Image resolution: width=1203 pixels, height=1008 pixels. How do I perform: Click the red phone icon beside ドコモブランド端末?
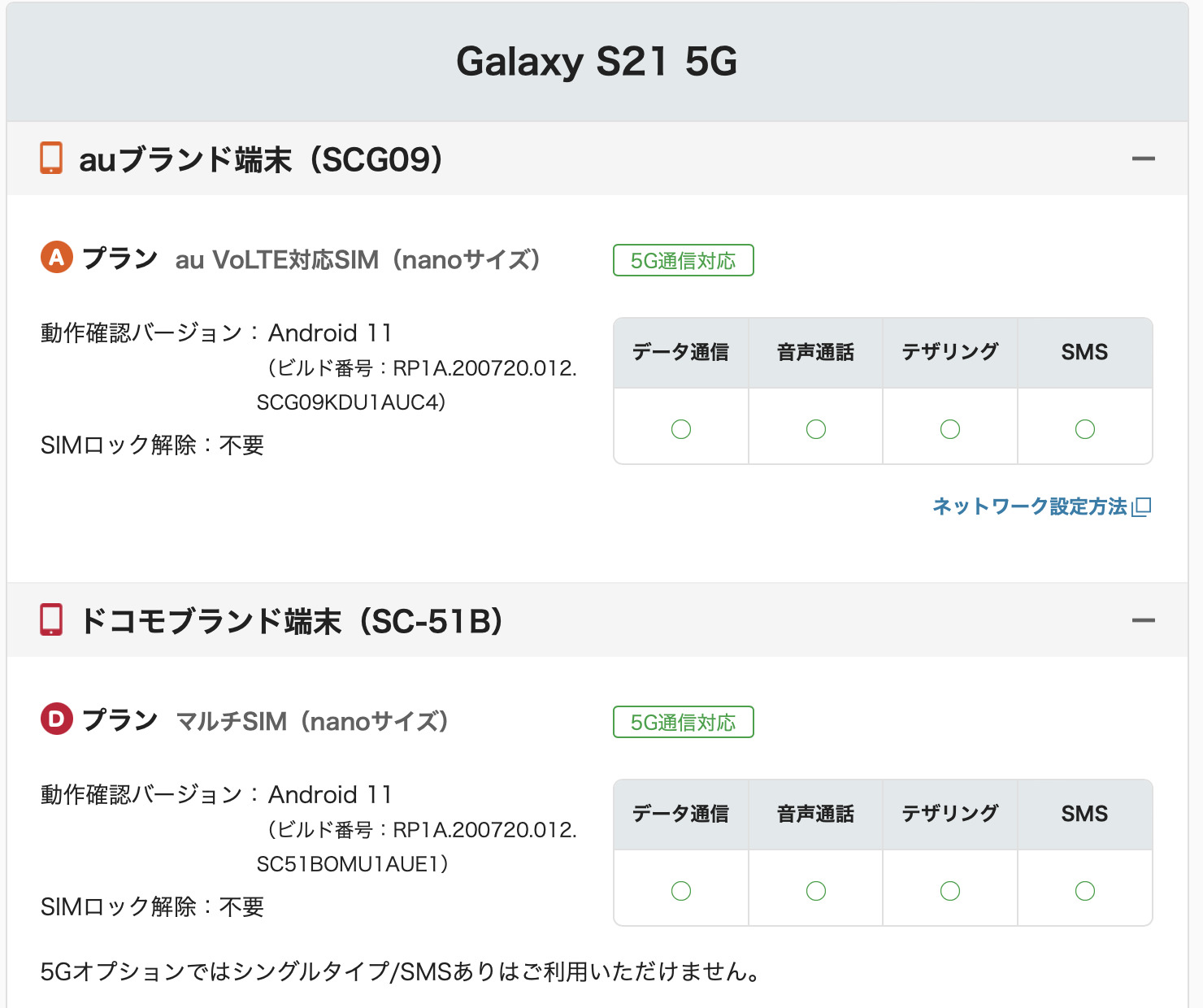[51, 619]
